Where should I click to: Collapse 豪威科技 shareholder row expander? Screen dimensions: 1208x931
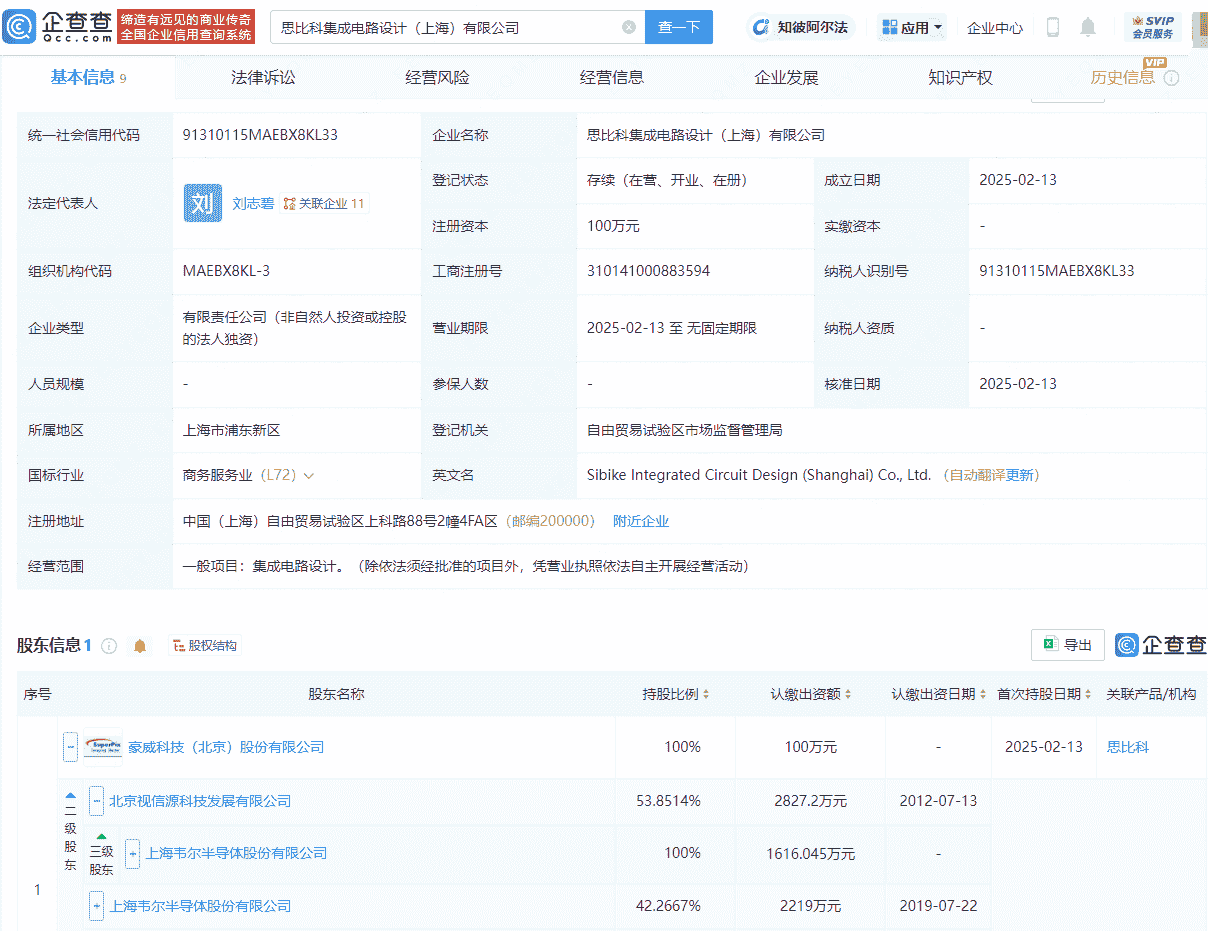69,746
